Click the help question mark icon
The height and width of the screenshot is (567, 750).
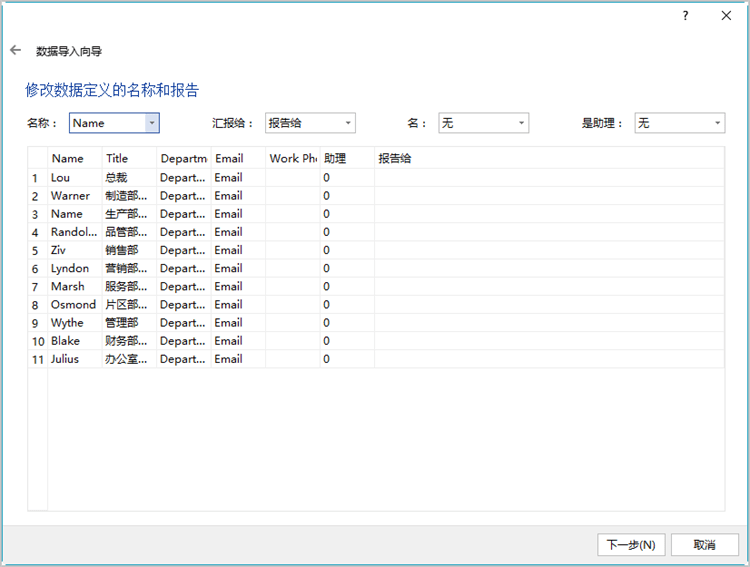[x=685, y=16]
